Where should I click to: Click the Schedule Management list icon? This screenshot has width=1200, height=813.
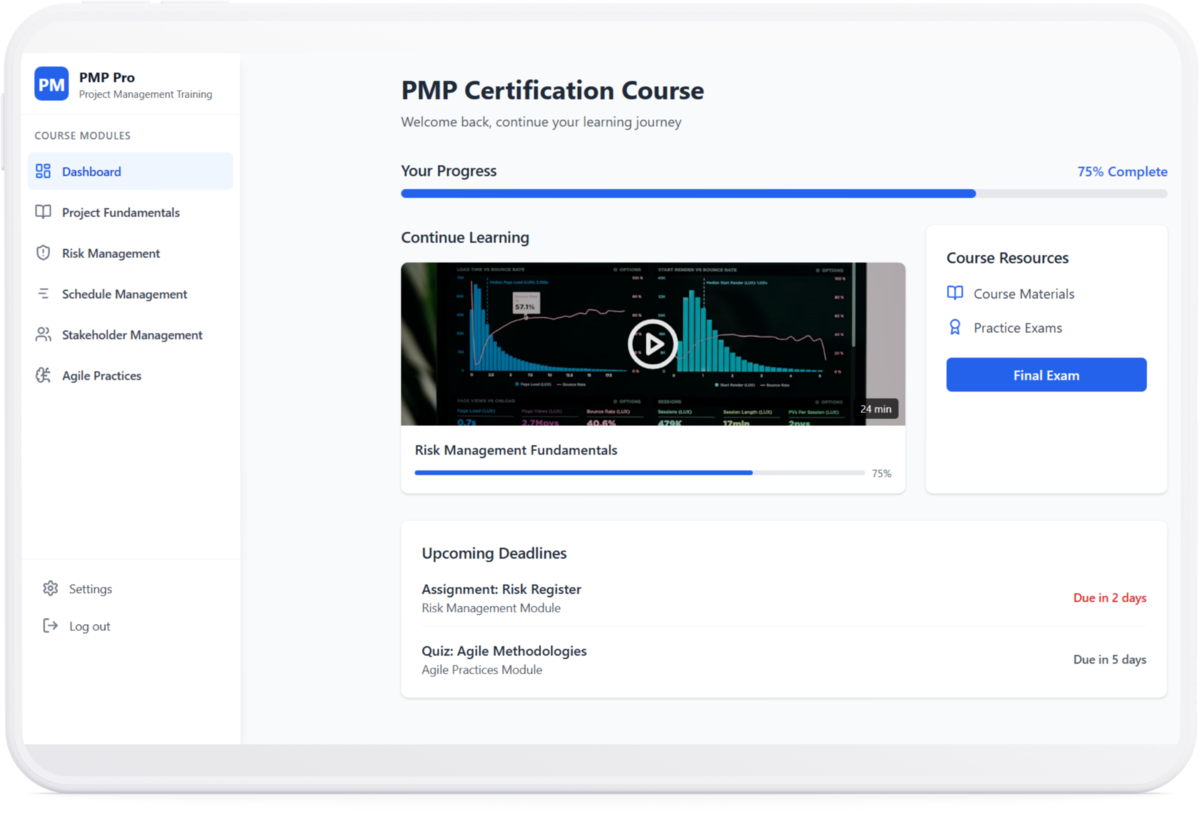(43, 294)
